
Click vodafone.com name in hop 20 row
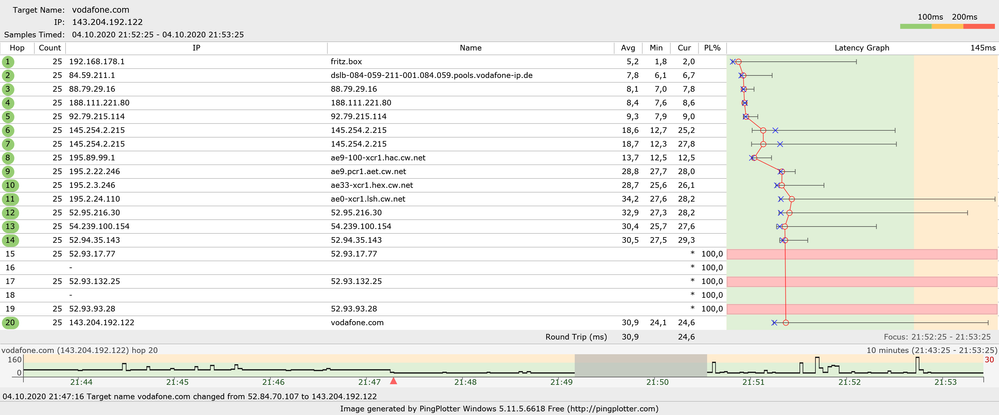357,323
